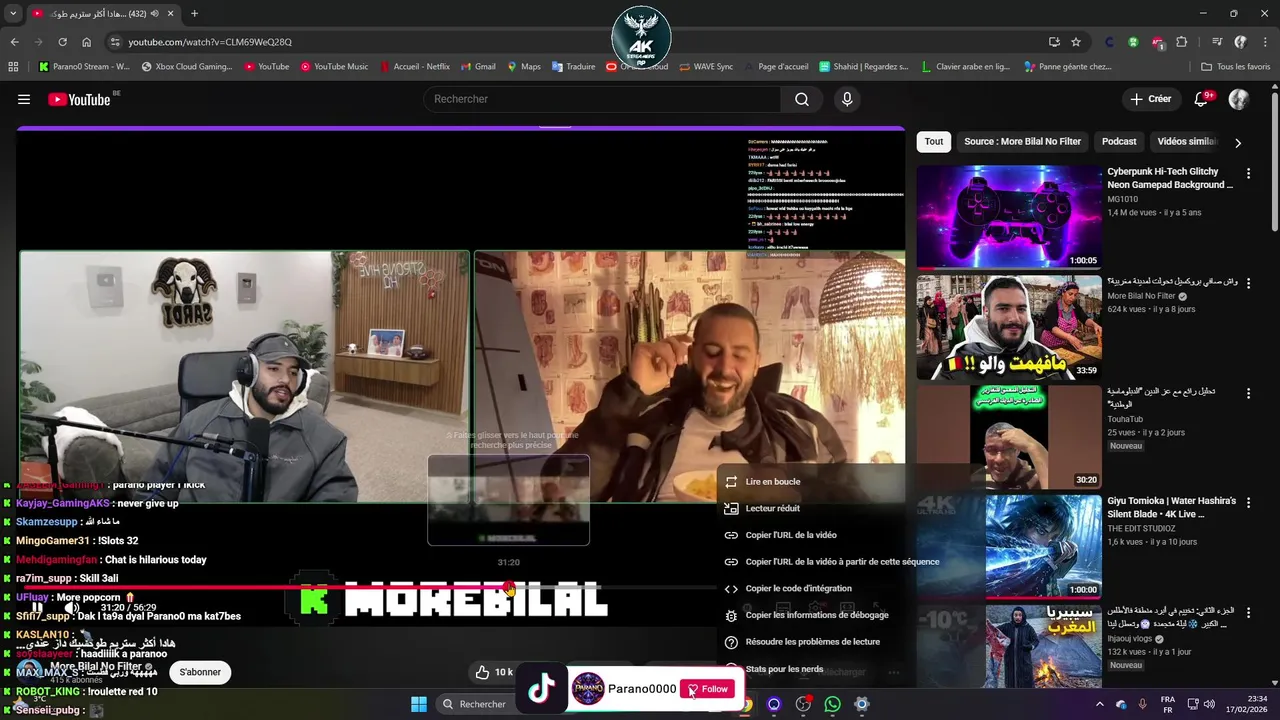Click inside the YouTube 'Rechercher' search field

point(603,99)
